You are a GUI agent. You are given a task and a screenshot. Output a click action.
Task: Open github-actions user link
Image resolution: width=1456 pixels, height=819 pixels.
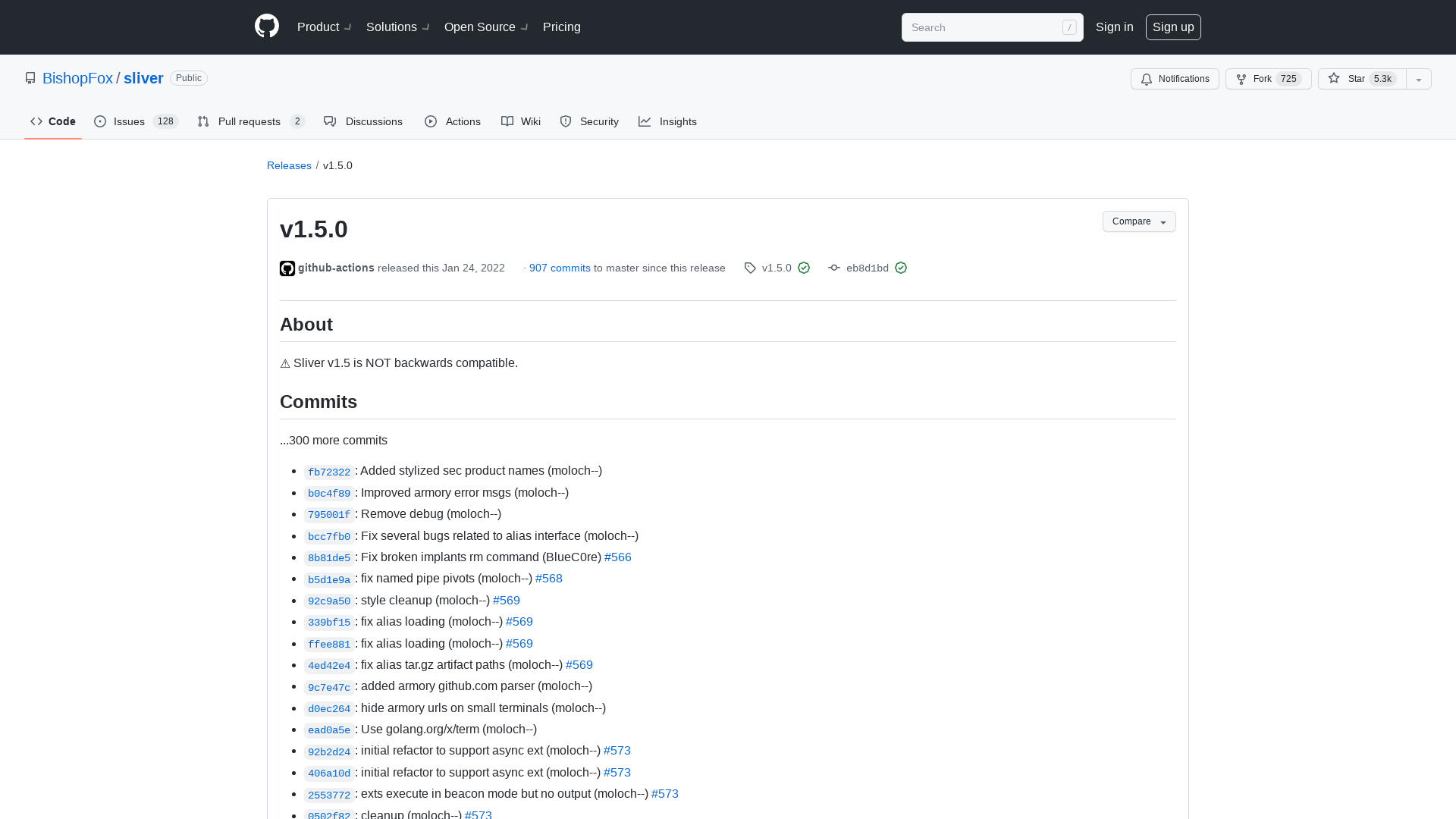[x=336, y=268]
